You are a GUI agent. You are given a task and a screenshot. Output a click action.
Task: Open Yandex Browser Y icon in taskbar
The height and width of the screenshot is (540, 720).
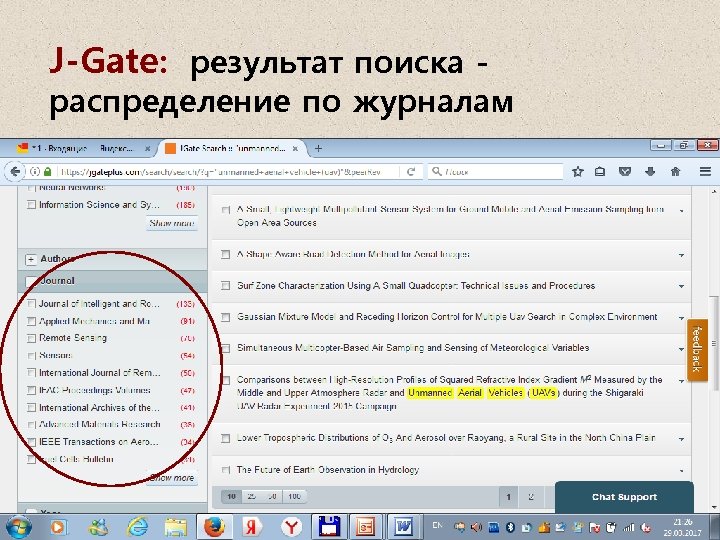pos(291,527)
